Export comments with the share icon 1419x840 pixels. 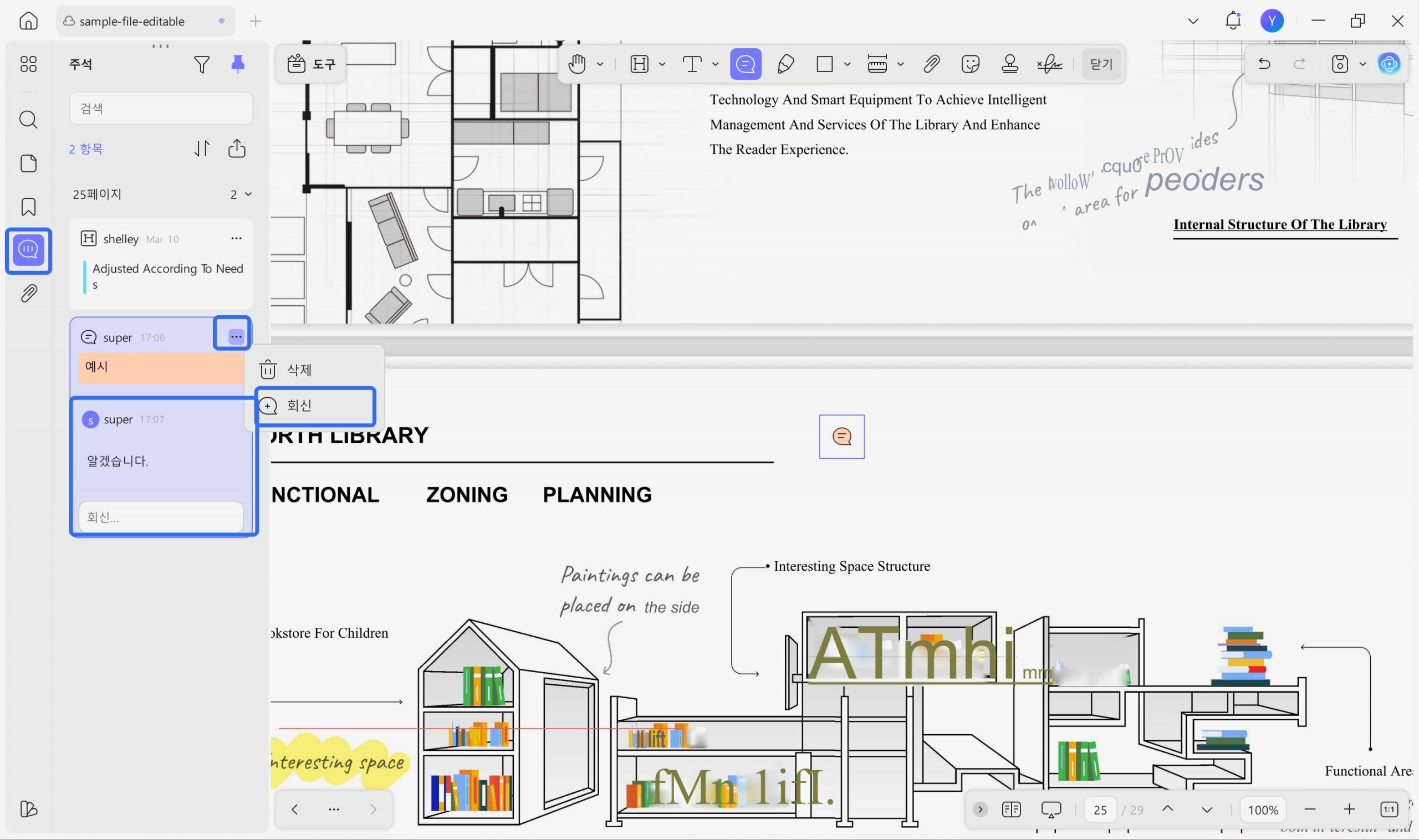237,148
